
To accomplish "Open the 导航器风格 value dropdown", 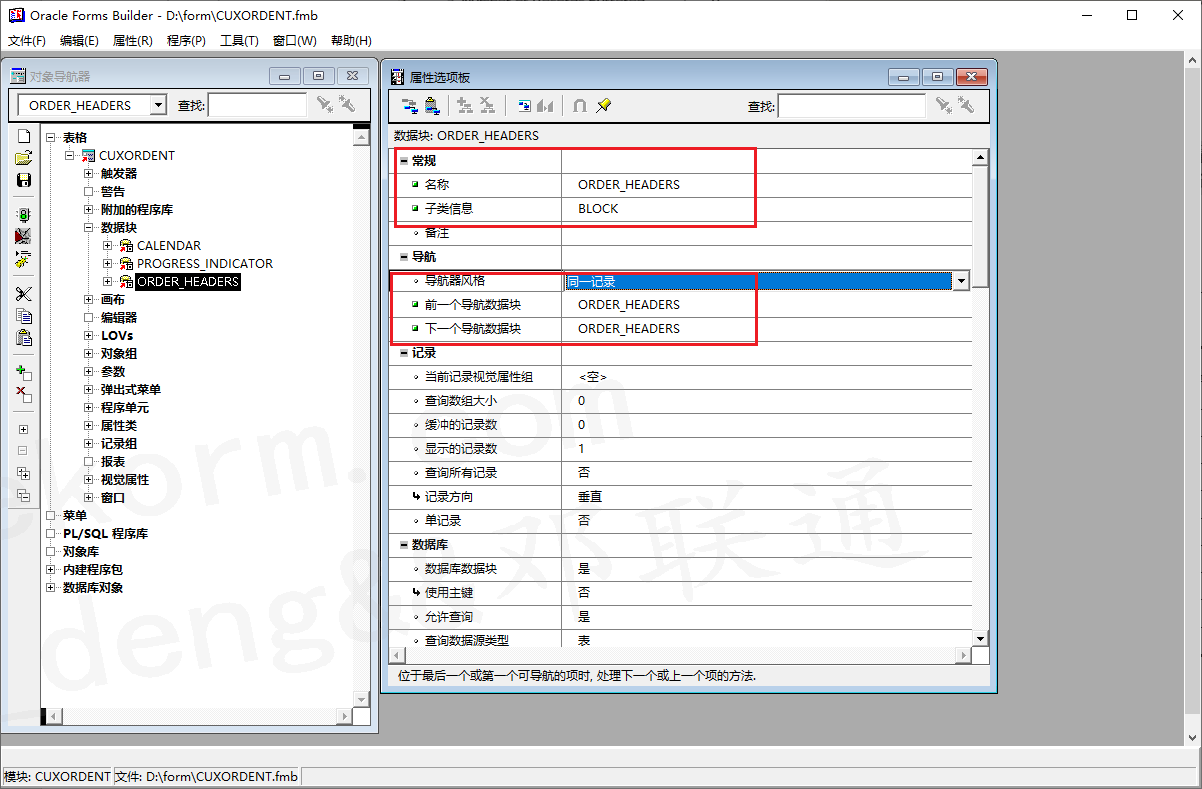I will (961, 281).
